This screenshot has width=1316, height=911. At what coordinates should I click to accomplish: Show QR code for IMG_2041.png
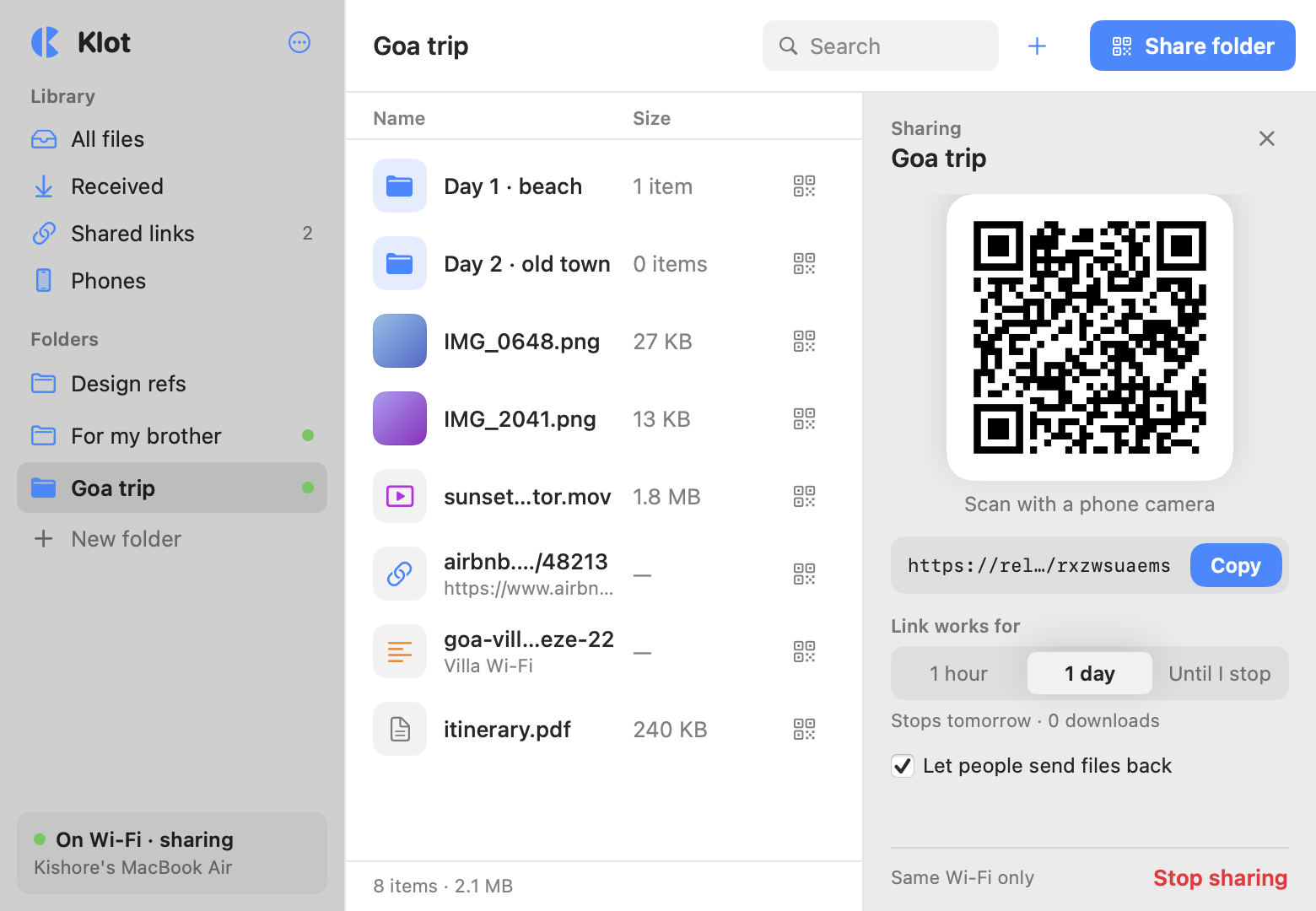[x=804, y=419]
